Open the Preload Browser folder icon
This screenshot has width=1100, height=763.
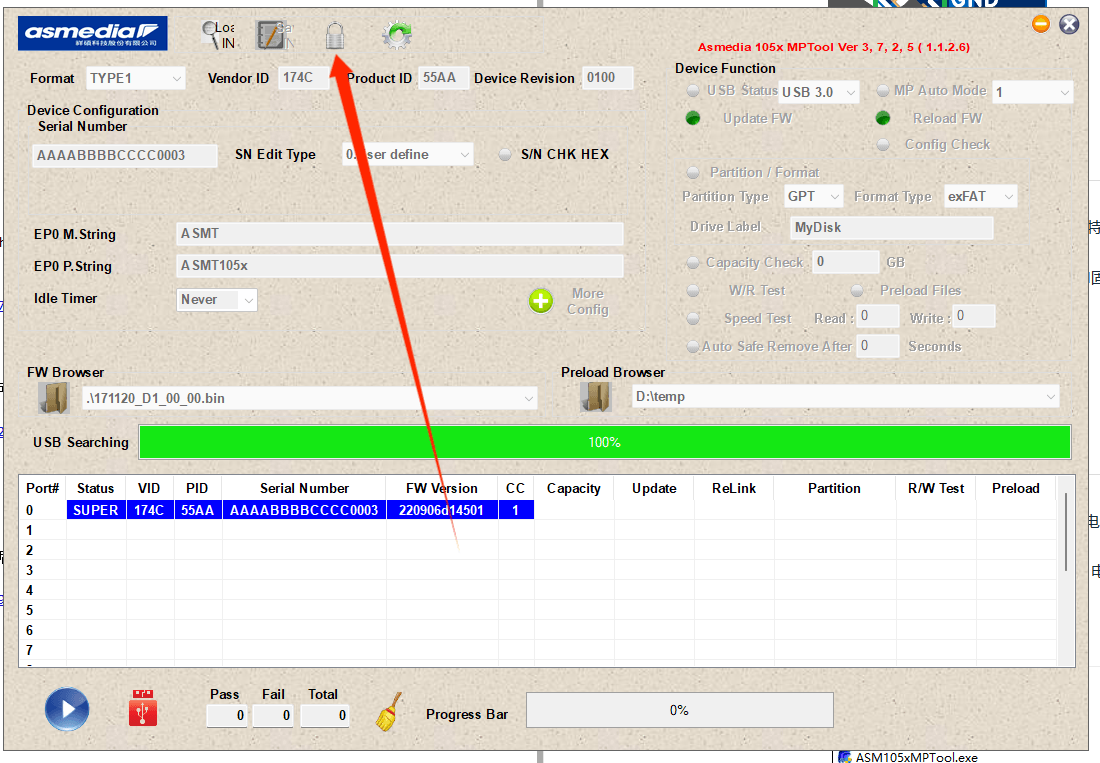tap(596, 396)
